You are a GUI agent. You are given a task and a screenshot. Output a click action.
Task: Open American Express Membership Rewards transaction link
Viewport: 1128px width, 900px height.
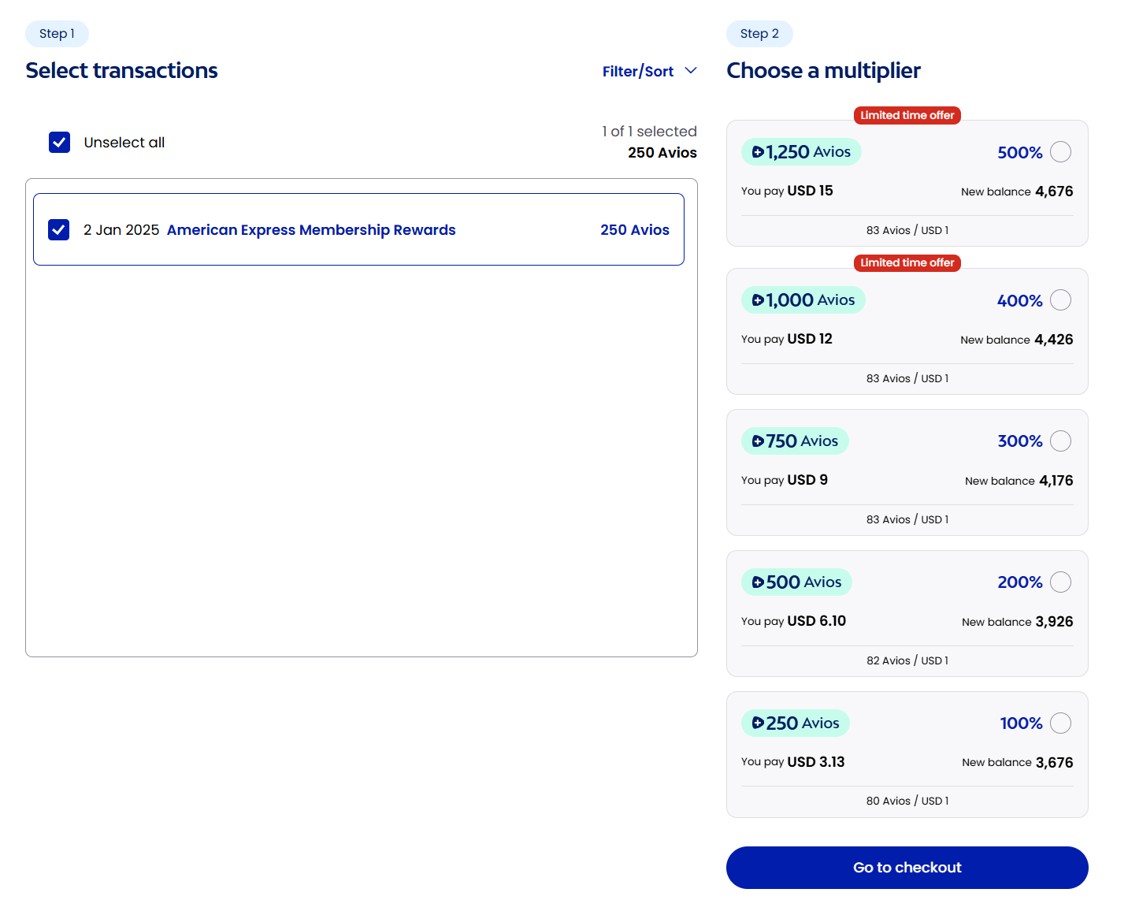311,230
